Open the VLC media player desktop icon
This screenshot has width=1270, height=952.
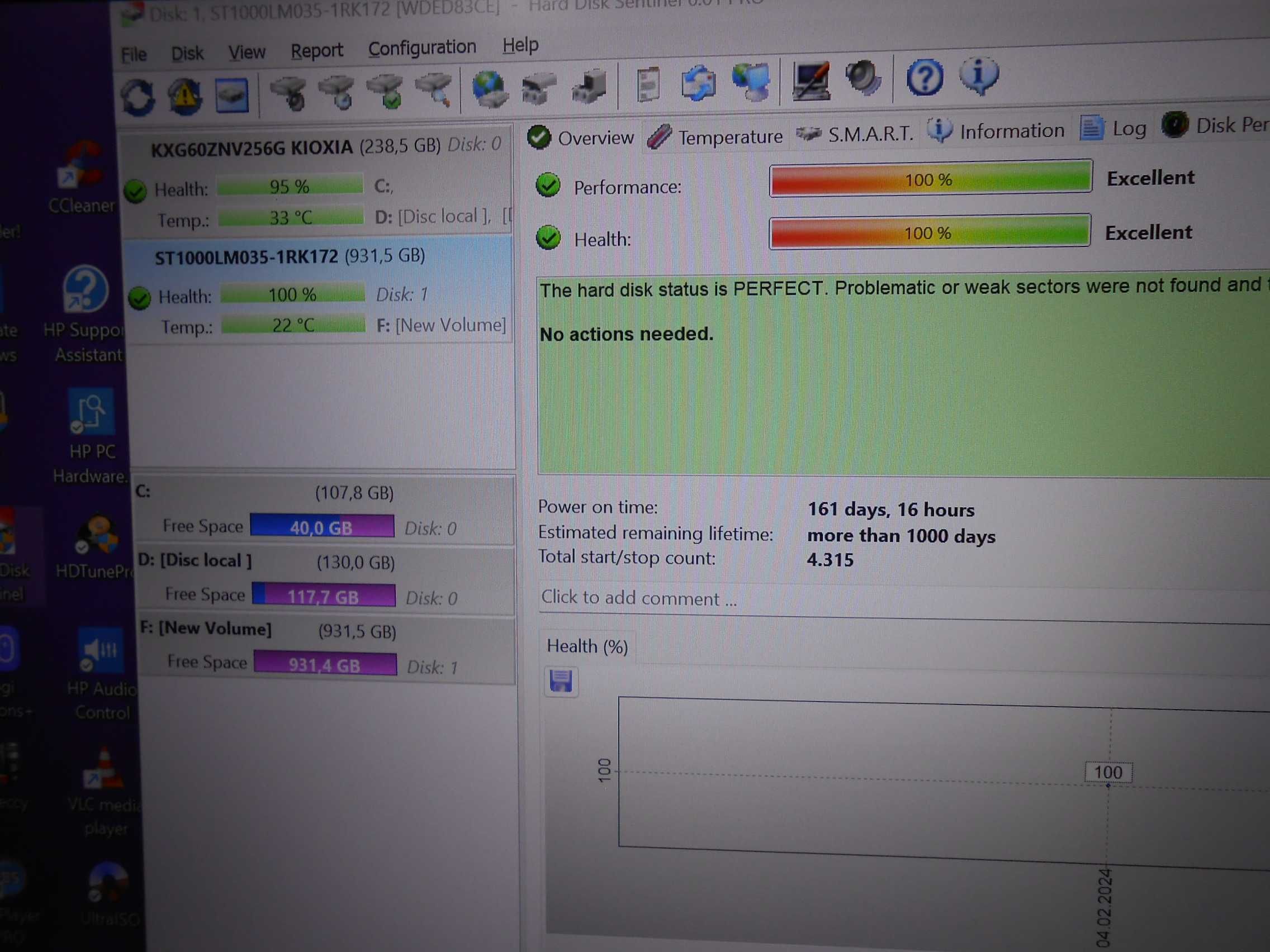(x=105, y=792)
